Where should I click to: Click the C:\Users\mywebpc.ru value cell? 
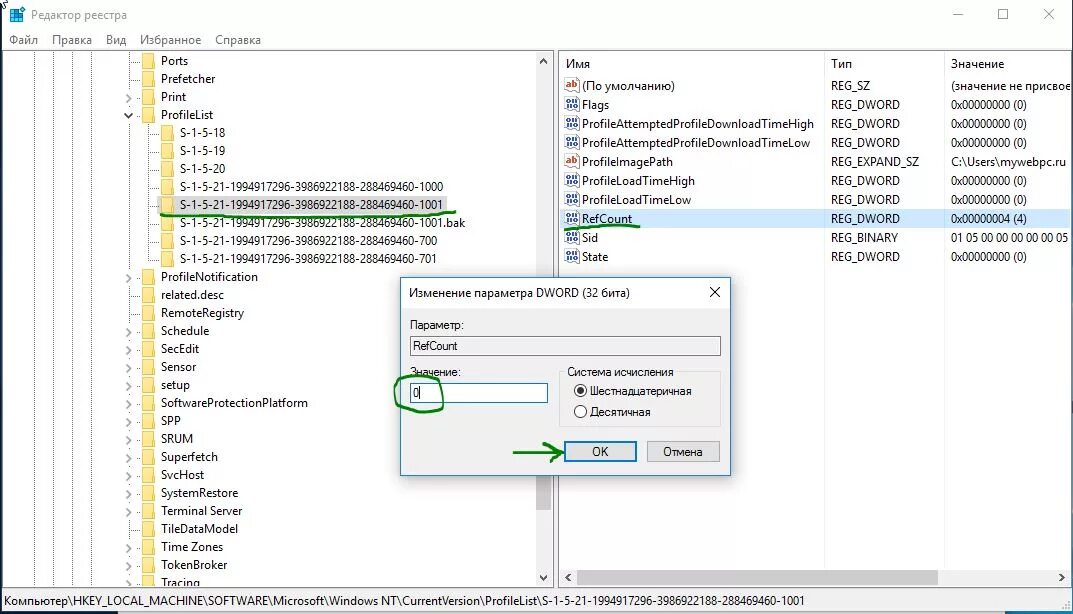pos(1008,162)
